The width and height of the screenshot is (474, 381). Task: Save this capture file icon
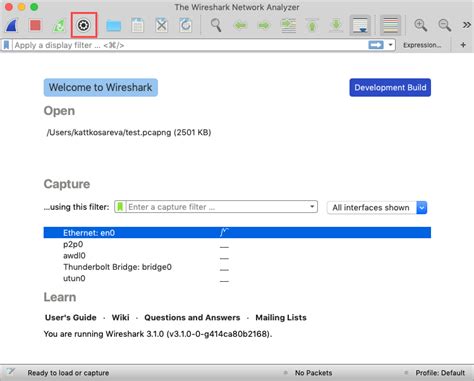(137, 25)
